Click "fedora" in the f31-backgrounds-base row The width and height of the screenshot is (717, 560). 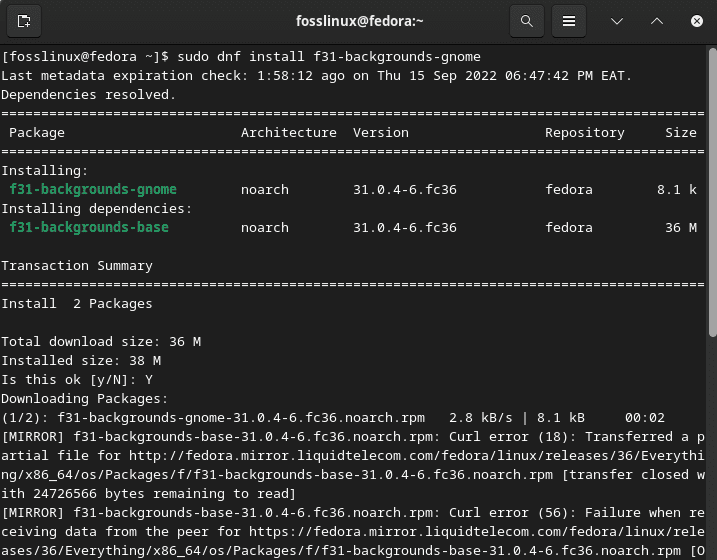(569, 227)
